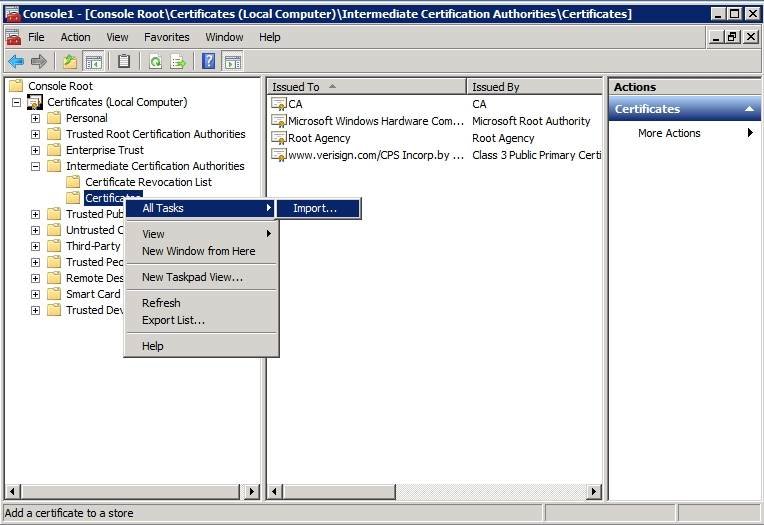Click the Personal folder icon
764x525 pixels.
[x=54, y=118]
